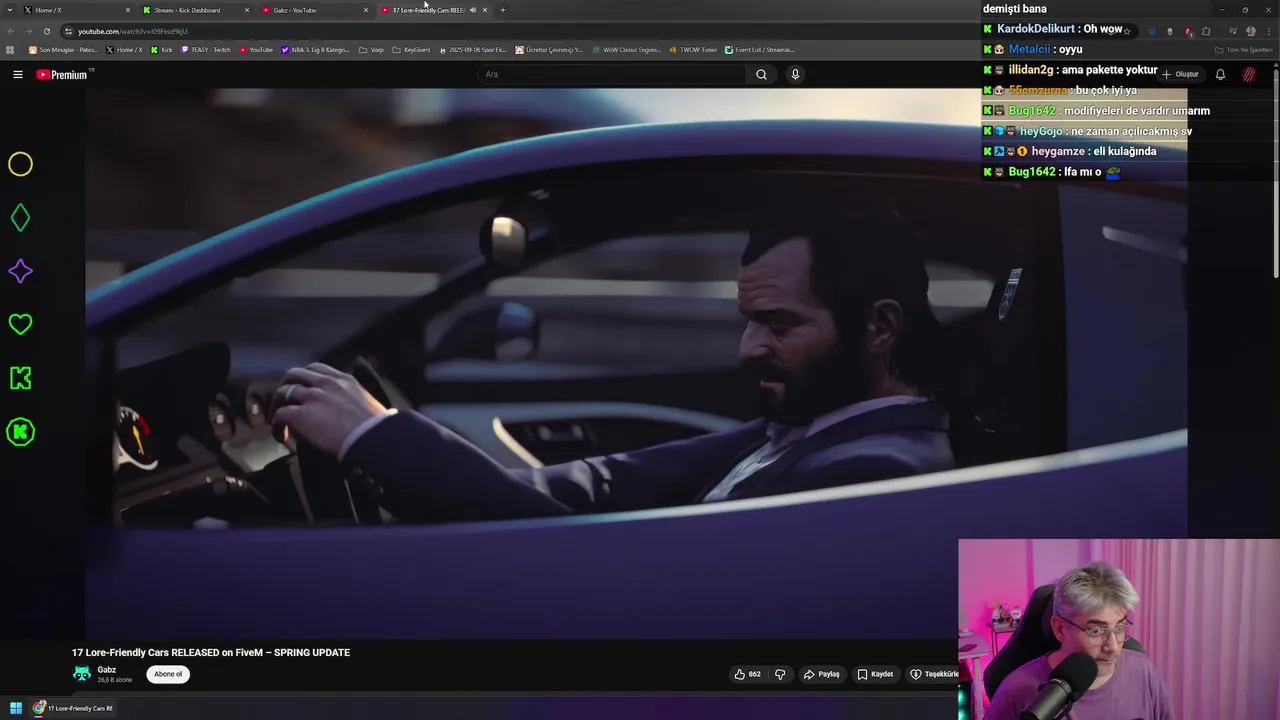Close the Home / X tab
Viewport: 1280px width, 720px height.
[x=127, y=10]
